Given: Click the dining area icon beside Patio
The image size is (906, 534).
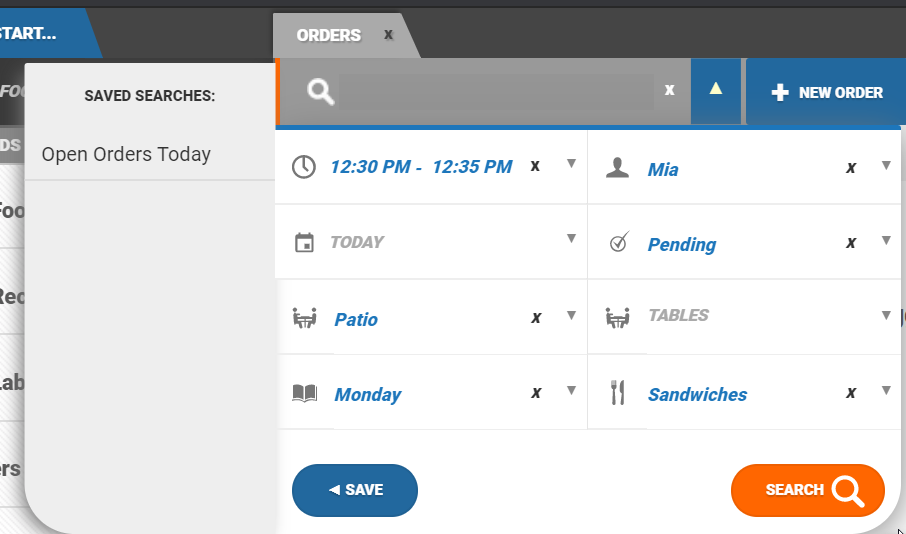Looking at the screenshot, I should pyautogui.click(x=304, y=318).
